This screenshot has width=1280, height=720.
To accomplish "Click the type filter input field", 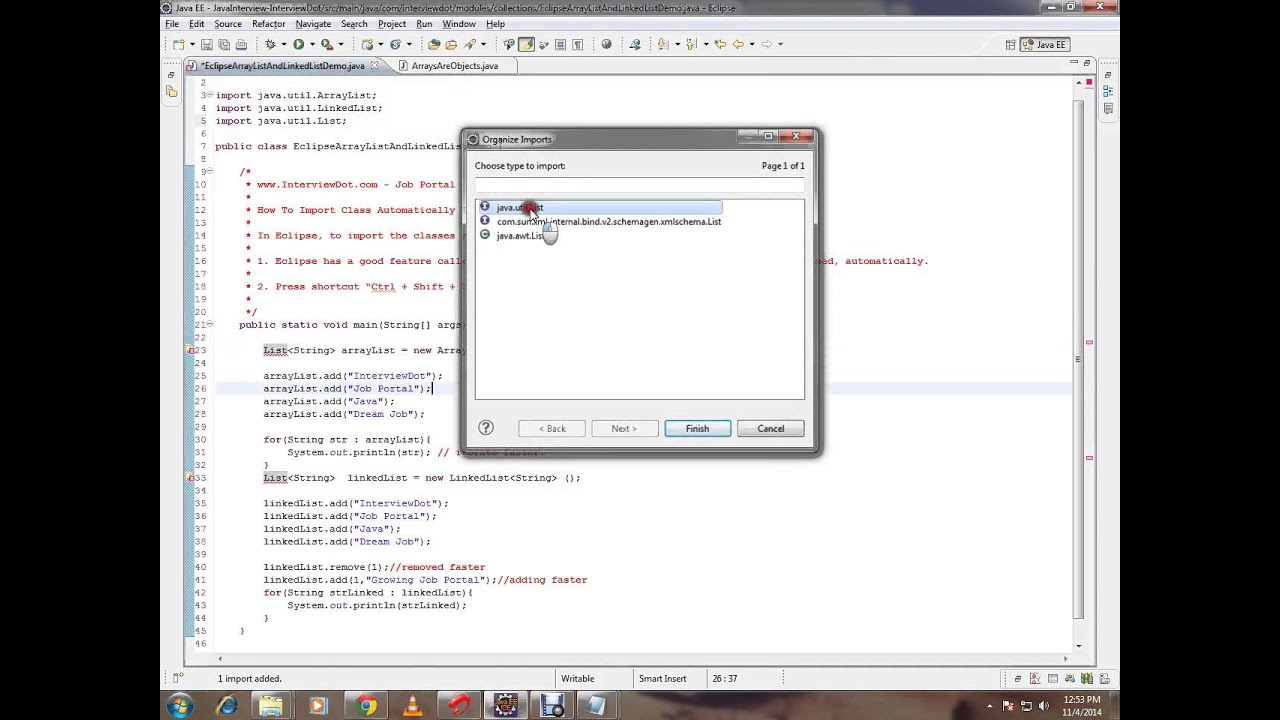I will coord(639,185).
